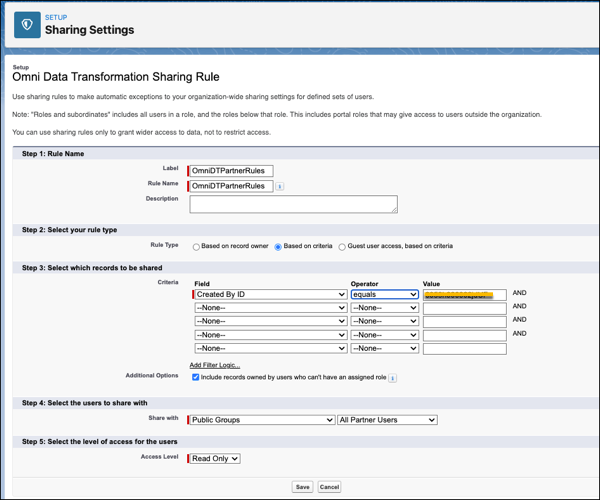Open the Rule Name info icon
600x500 pixels.
[x=280, y=186]
